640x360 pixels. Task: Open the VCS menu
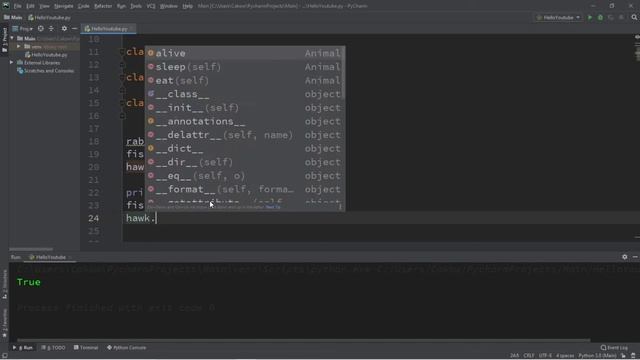[151, 6]
